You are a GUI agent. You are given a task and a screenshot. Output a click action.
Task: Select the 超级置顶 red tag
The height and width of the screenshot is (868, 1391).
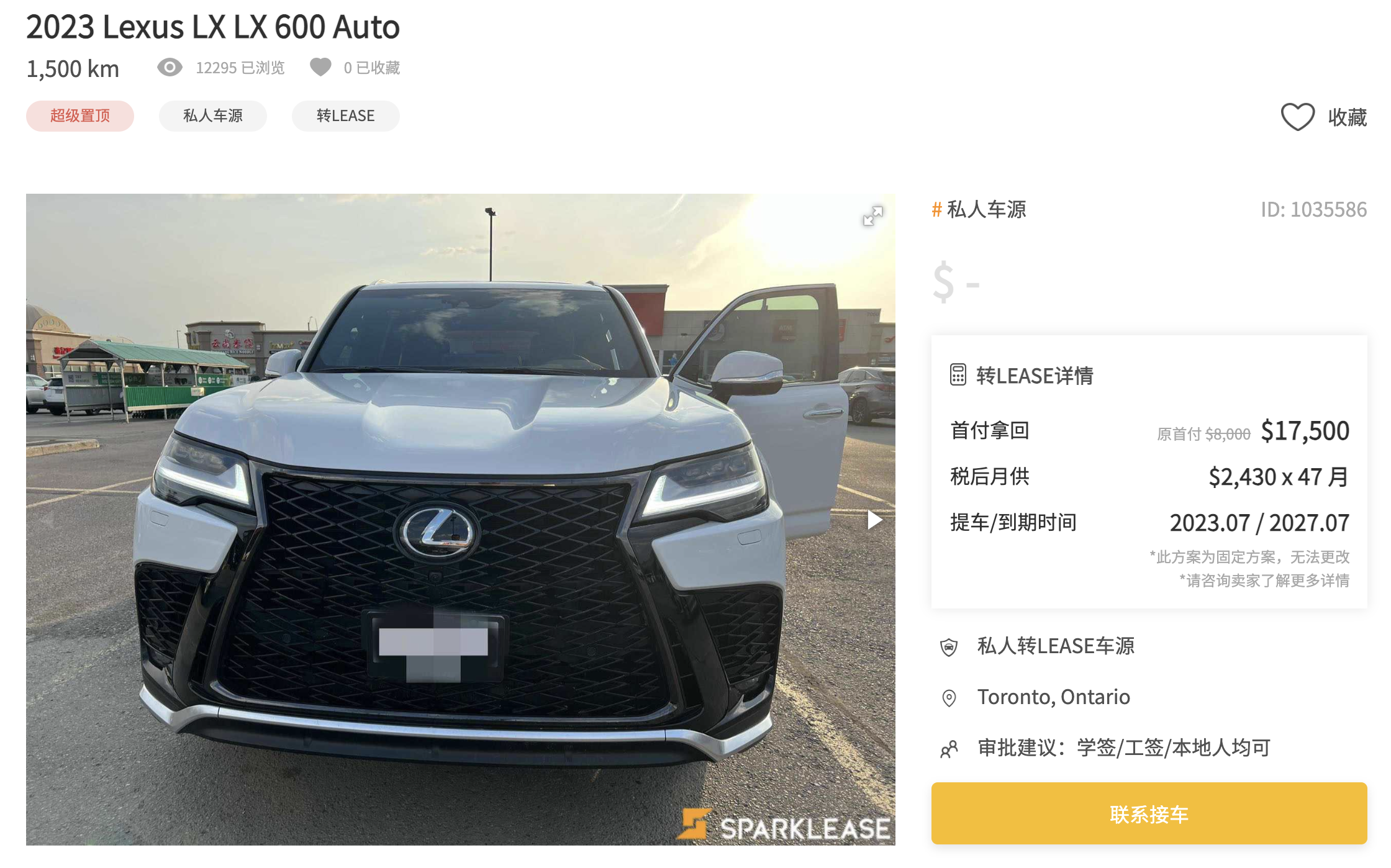pyautogui.click(x=80, y=116)
